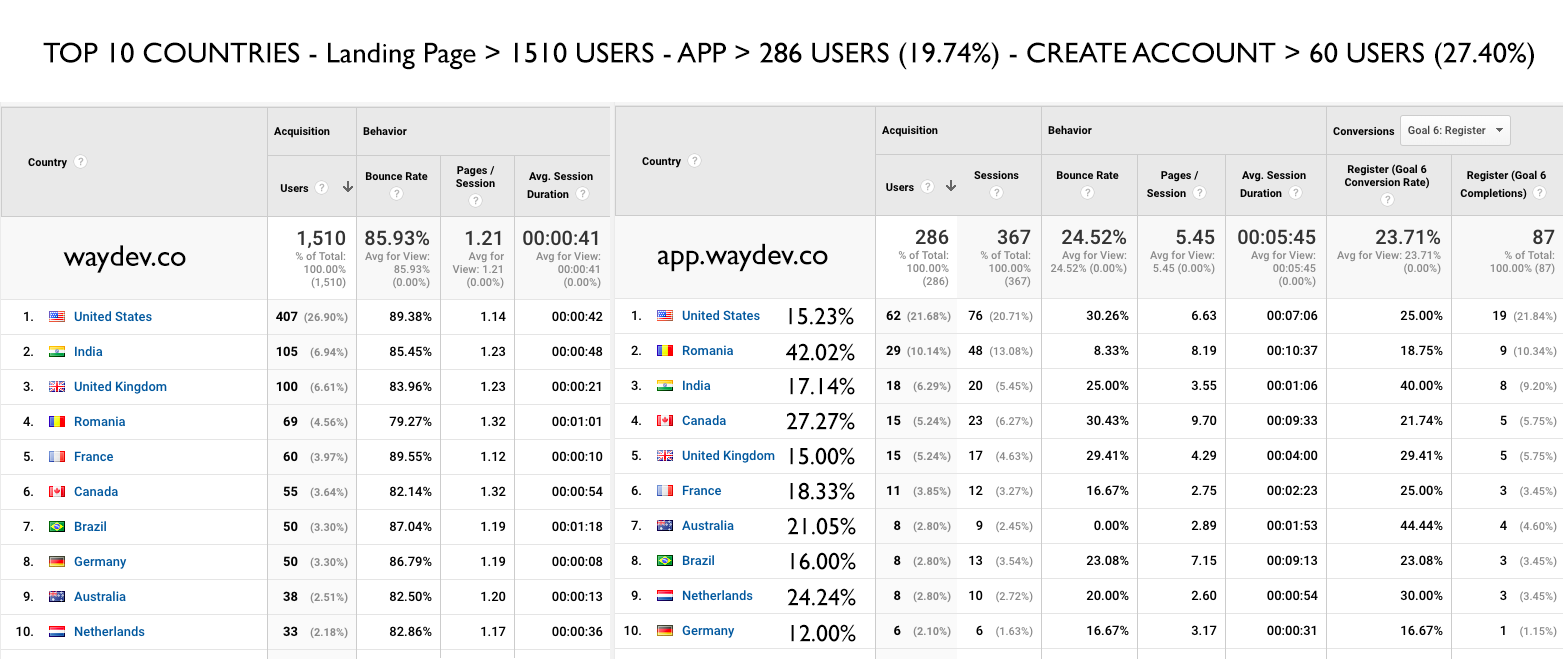Select the 87 completions total
The image size is (1563, 659).
[1543, 238]
